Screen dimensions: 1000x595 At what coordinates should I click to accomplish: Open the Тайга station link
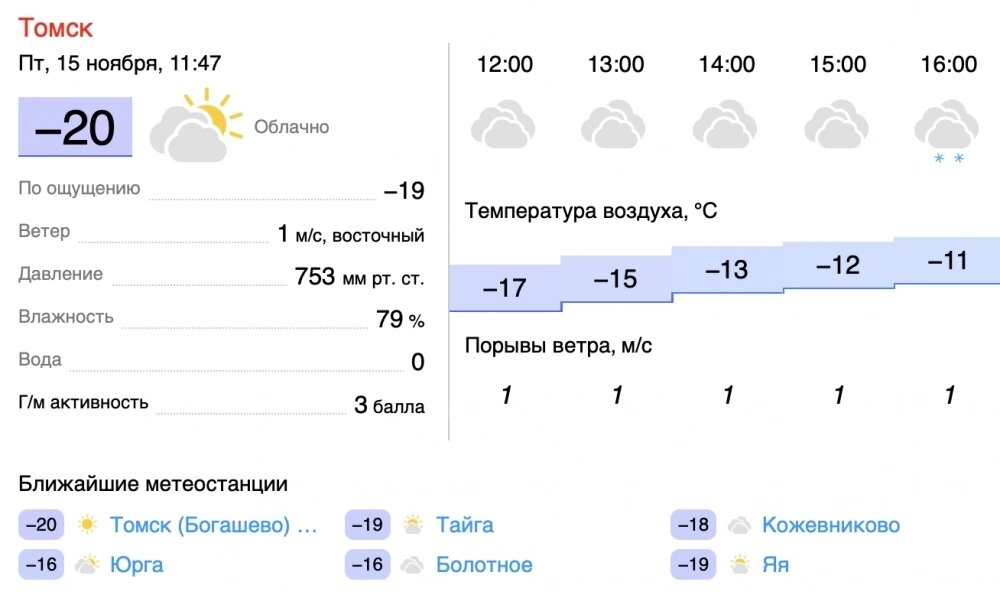tap(464, 524)
